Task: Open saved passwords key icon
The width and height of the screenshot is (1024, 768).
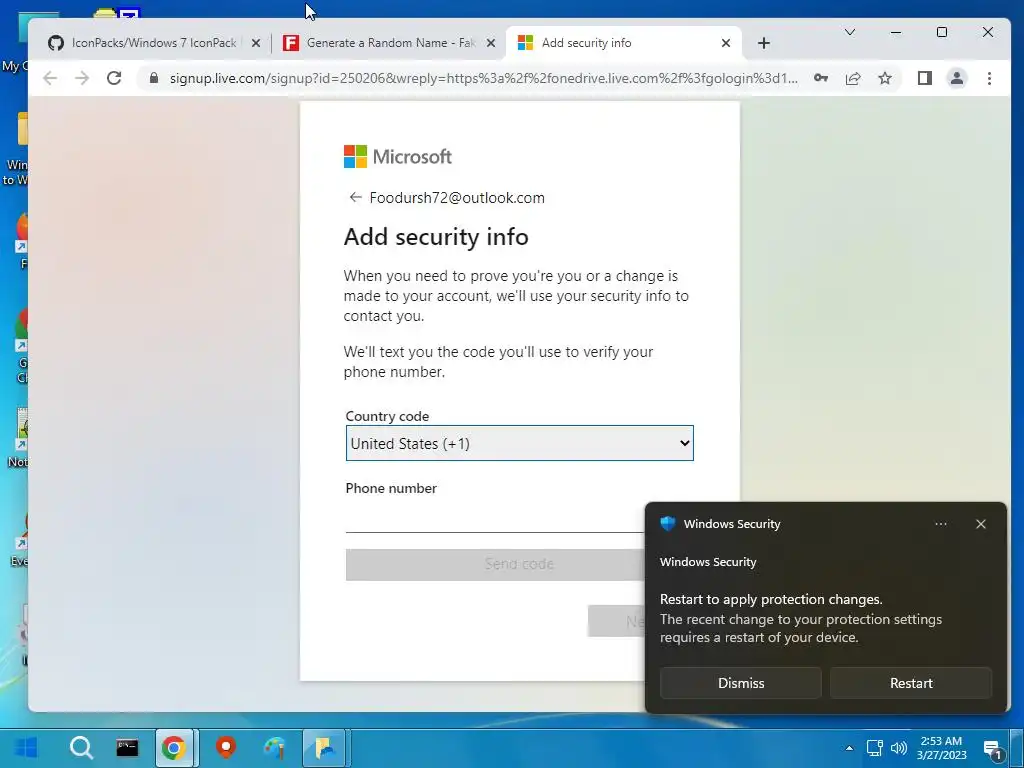Action: (x=821, y=78)
